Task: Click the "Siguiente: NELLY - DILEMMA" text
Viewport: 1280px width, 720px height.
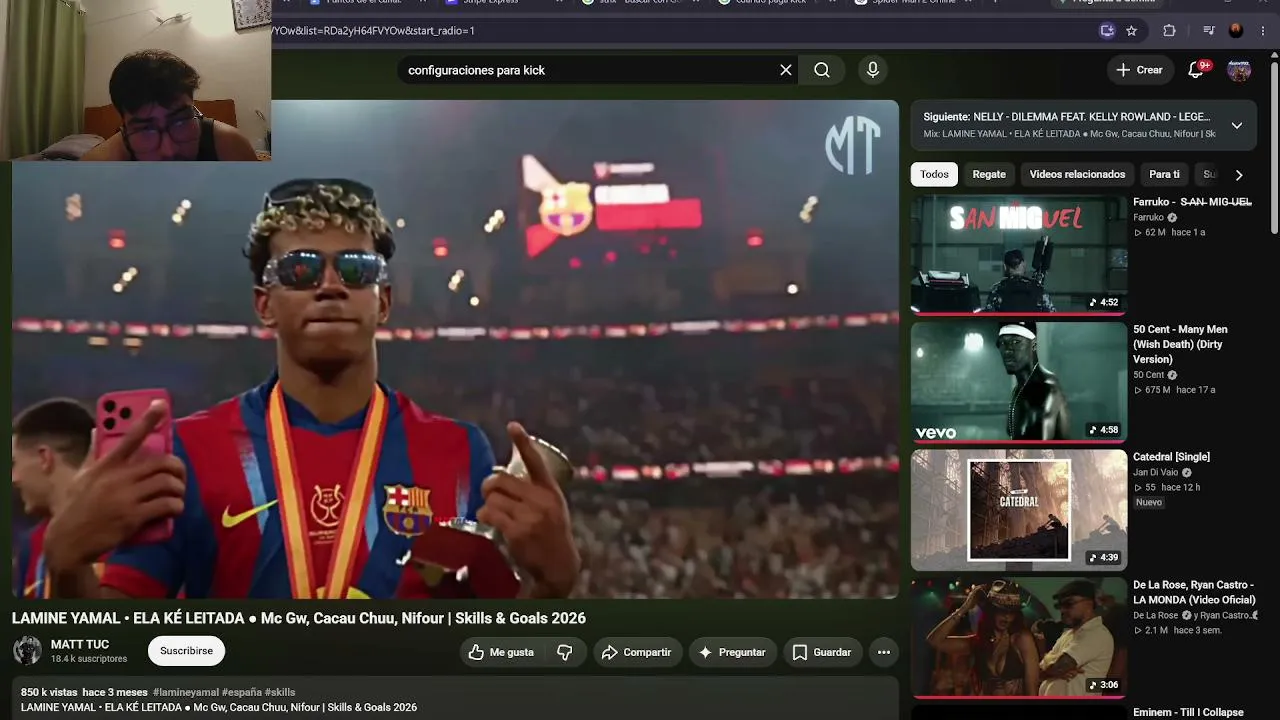Action: click(x=1066, y=117)
